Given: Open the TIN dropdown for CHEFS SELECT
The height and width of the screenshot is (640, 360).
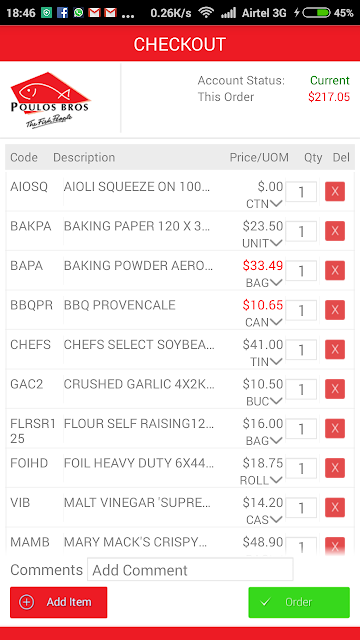Looking at the screenshot, I should click(x=266, y=362).
